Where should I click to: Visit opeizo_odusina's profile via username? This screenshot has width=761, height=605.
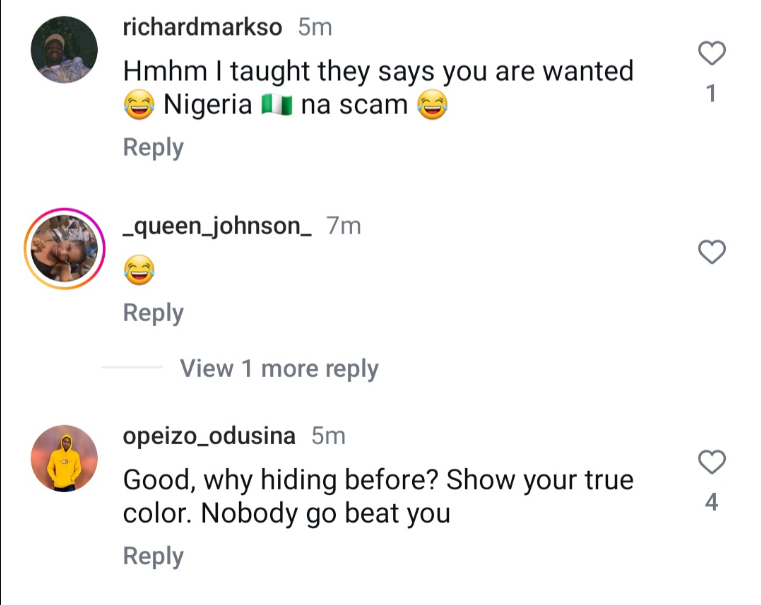[x=209, y=436]
